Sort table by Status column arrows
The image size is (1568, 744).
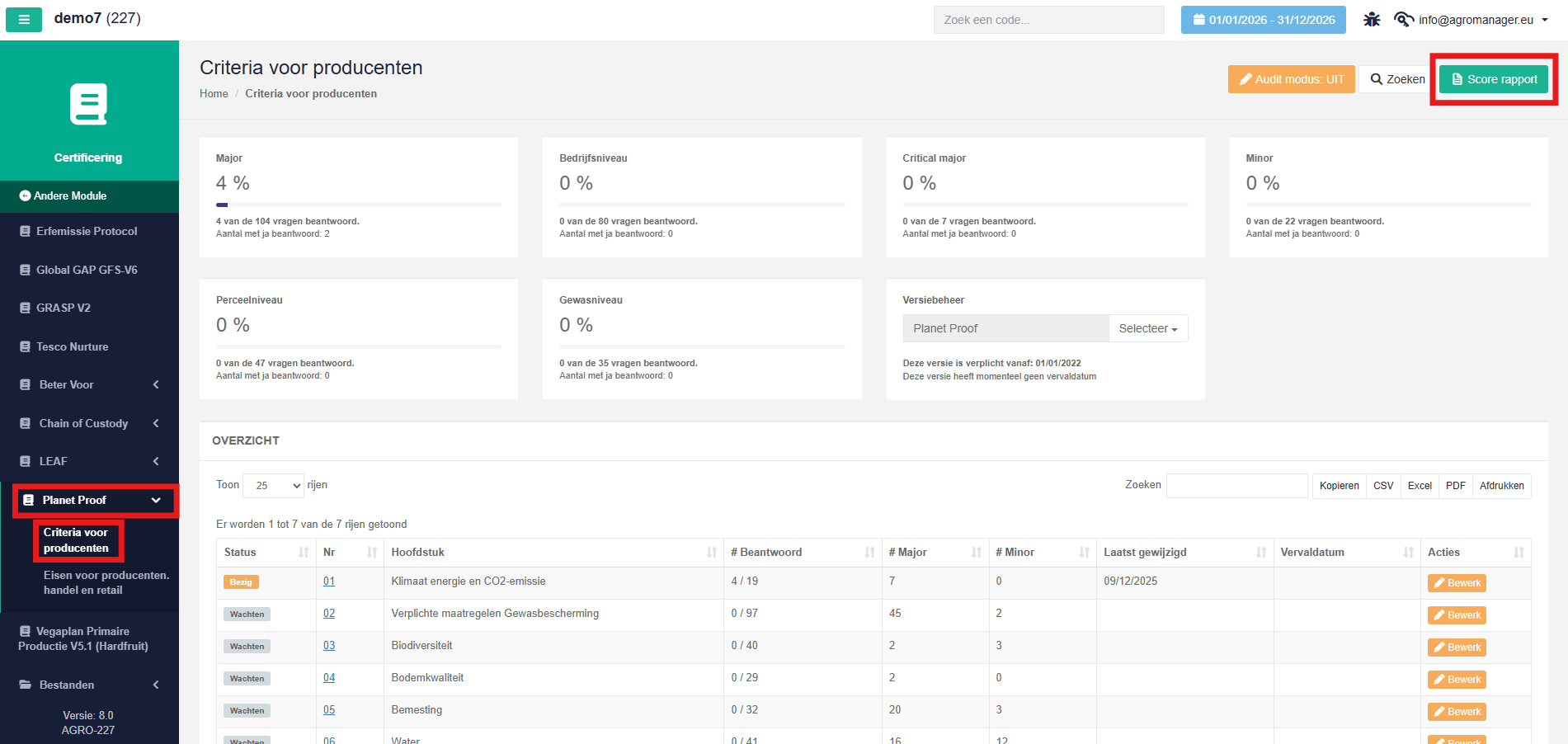click(x=304, y=553)
